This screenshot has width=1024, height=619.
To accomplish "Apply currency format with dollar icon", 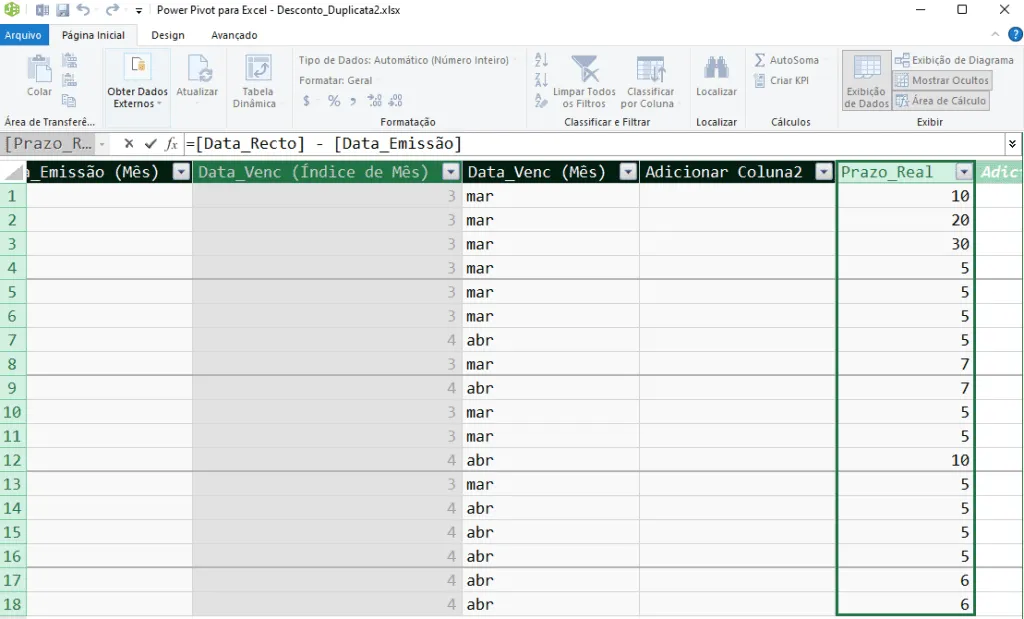I will coord(306,101).
